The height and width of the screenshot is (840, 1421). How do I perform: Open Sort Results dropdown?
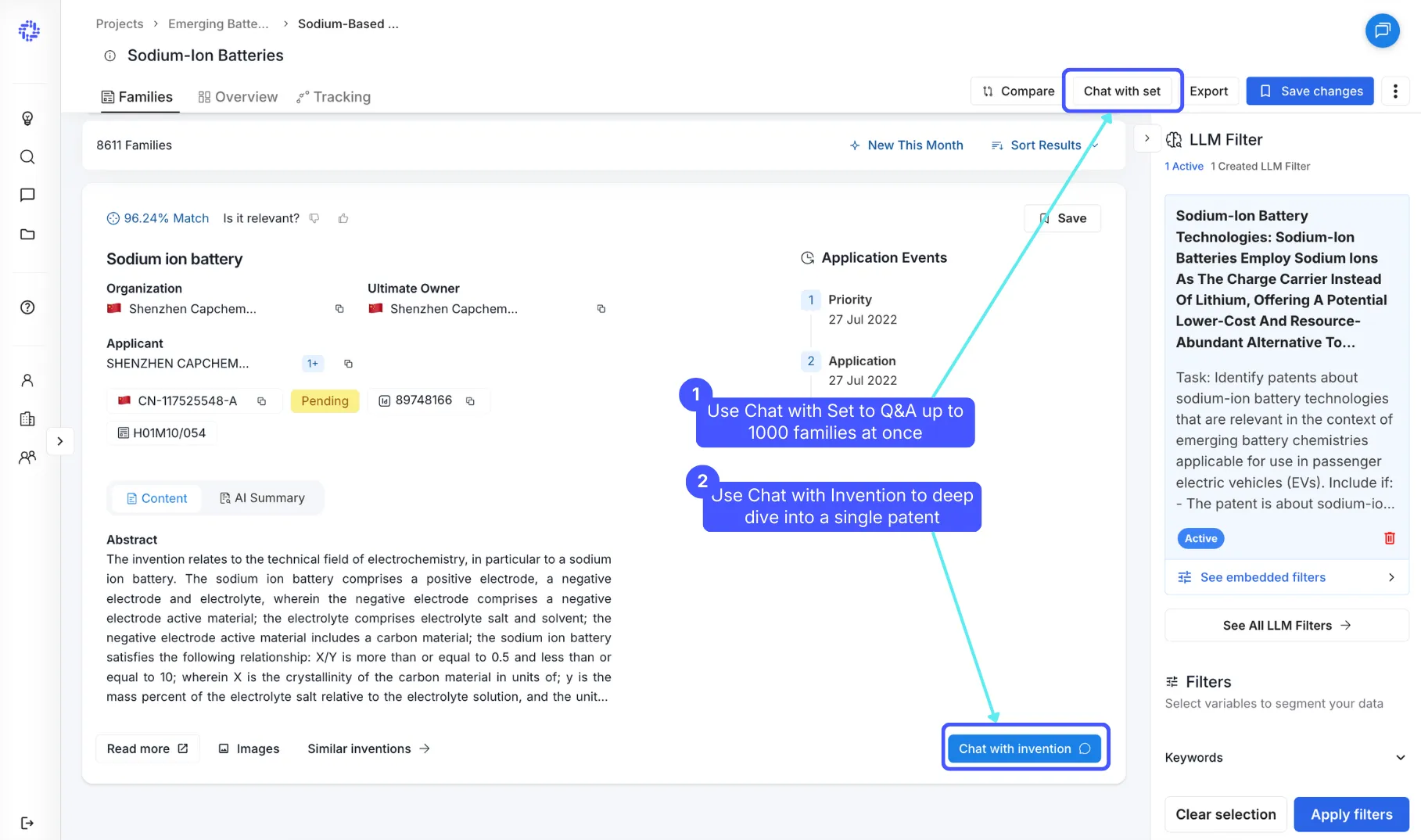1045,145
